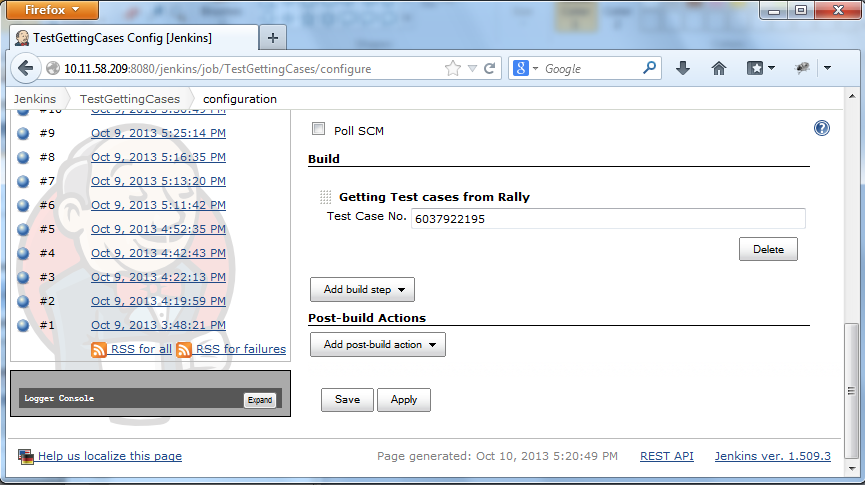This screenshot has height=485, width=865.
Task: Open the REST API link
Action: [667, 456]
